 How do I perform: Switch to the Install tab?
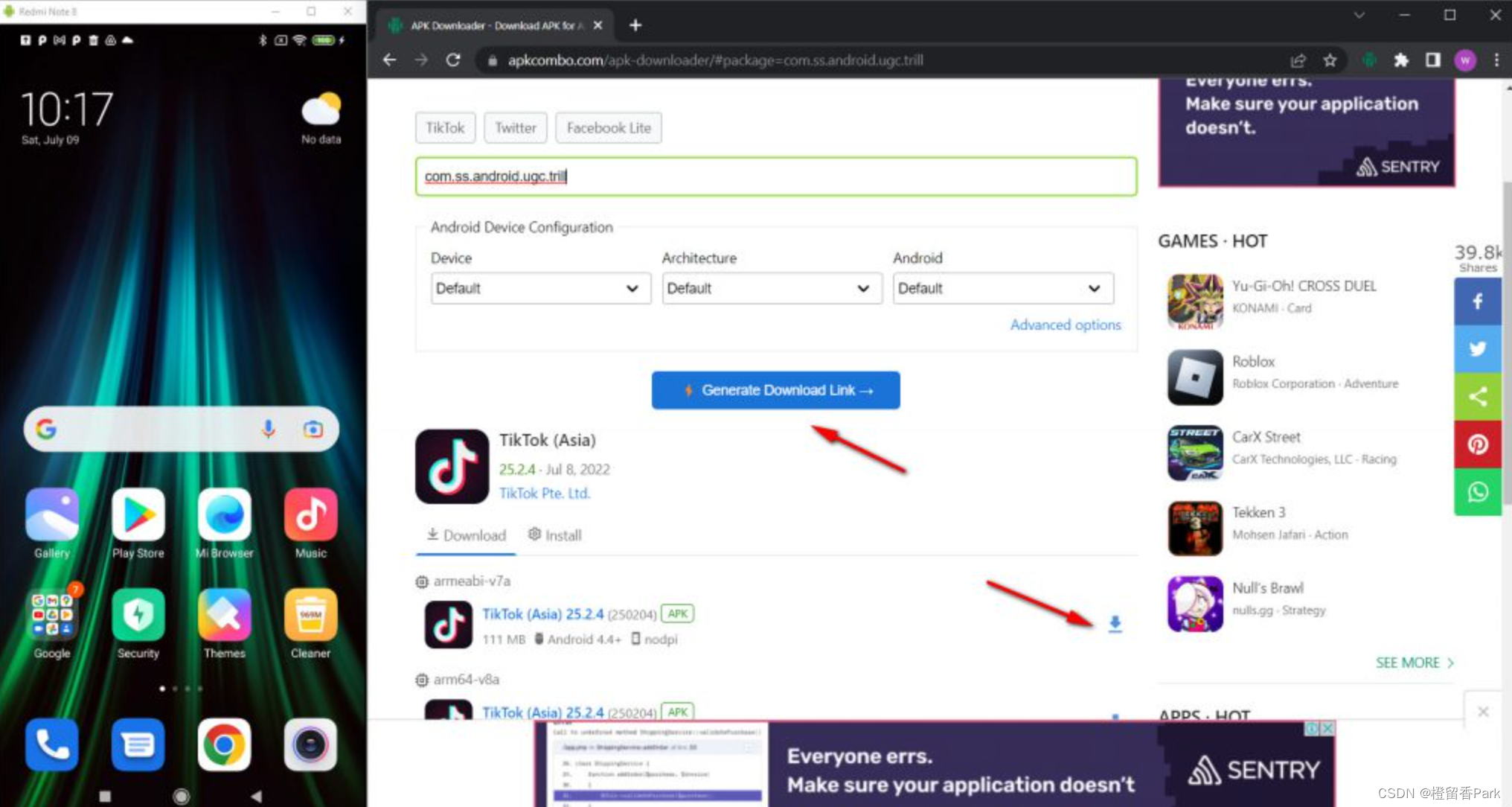(x=554, y=535)
